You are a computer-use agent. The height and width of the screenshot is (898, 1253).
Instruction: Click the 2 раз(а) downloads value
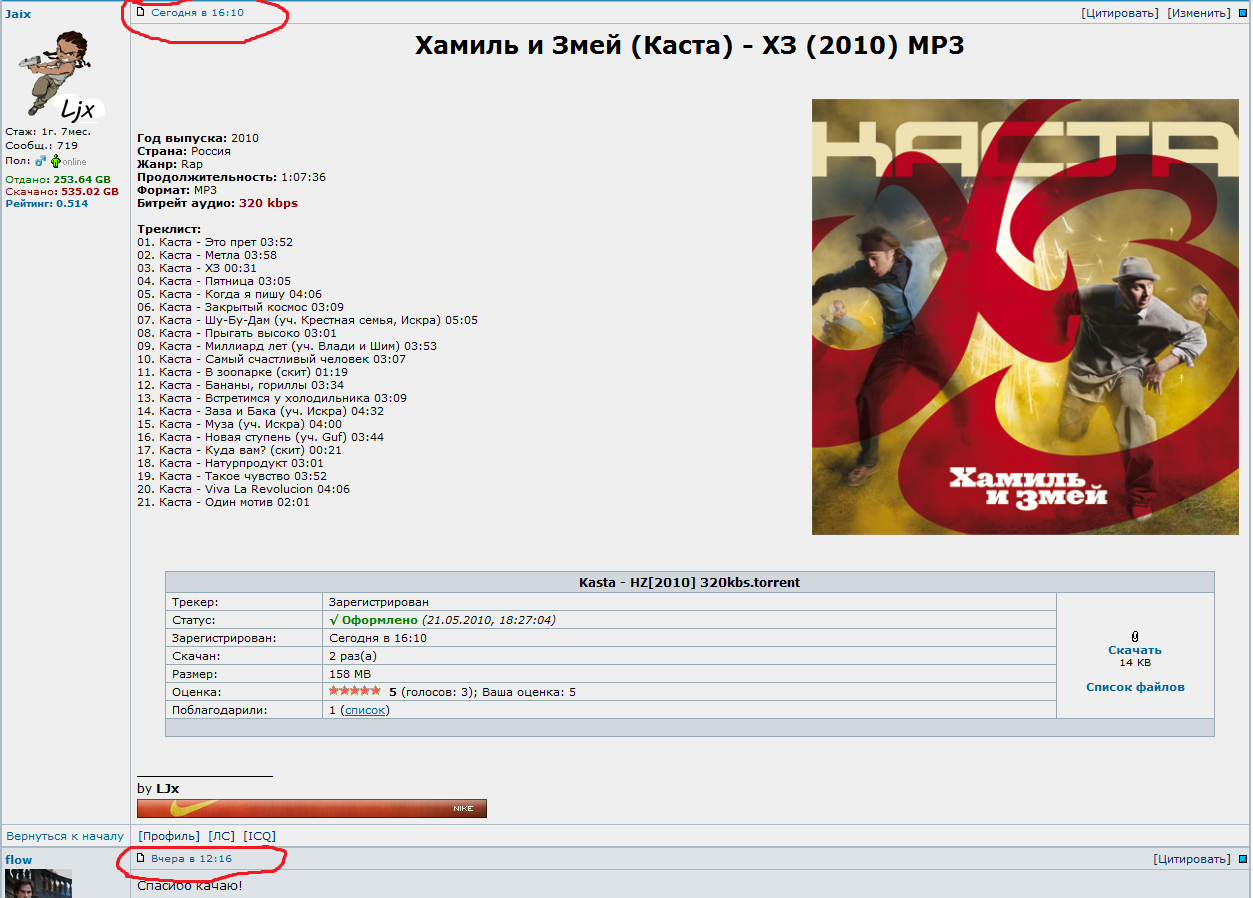tap(352, 656)
